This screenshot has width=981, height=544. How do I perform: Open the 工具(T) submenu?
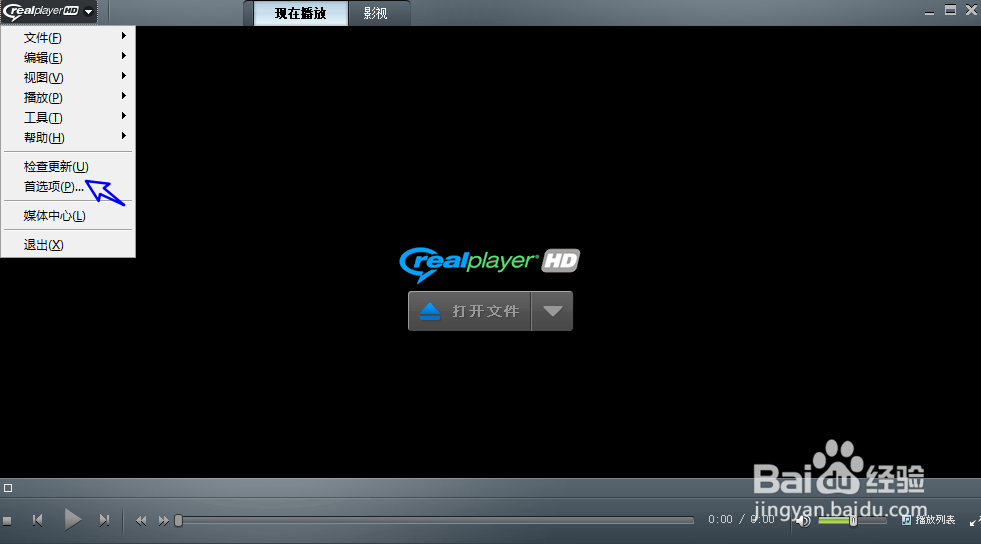click(68, 118)
